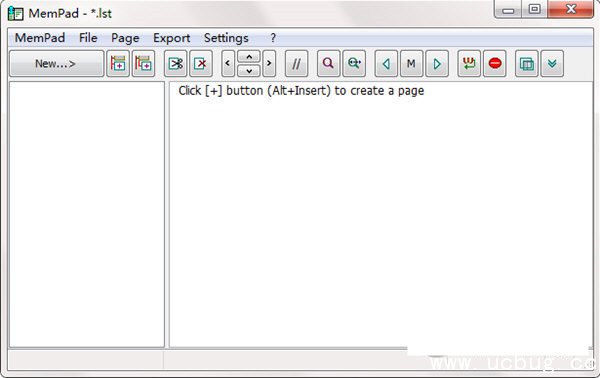The width and height of the screenshot is (600, 378).
Task: Toggle word wrap icon
Action: [x=469, y=64]
